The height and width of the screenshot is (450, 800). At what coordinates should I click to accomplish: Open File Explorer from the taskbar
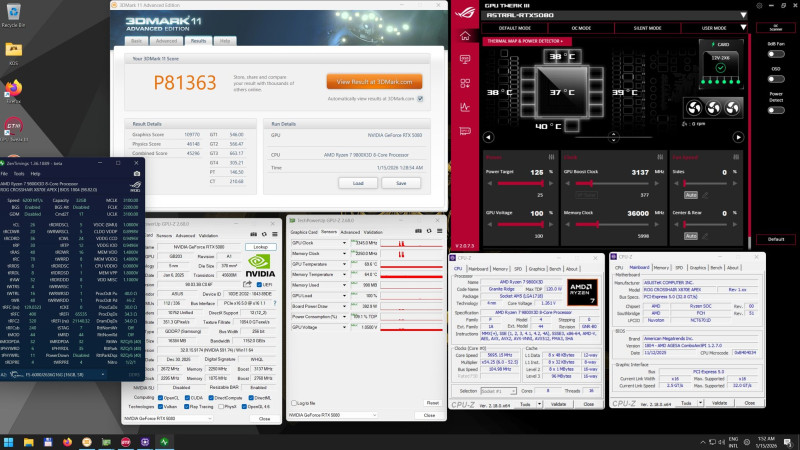(28, 442)
